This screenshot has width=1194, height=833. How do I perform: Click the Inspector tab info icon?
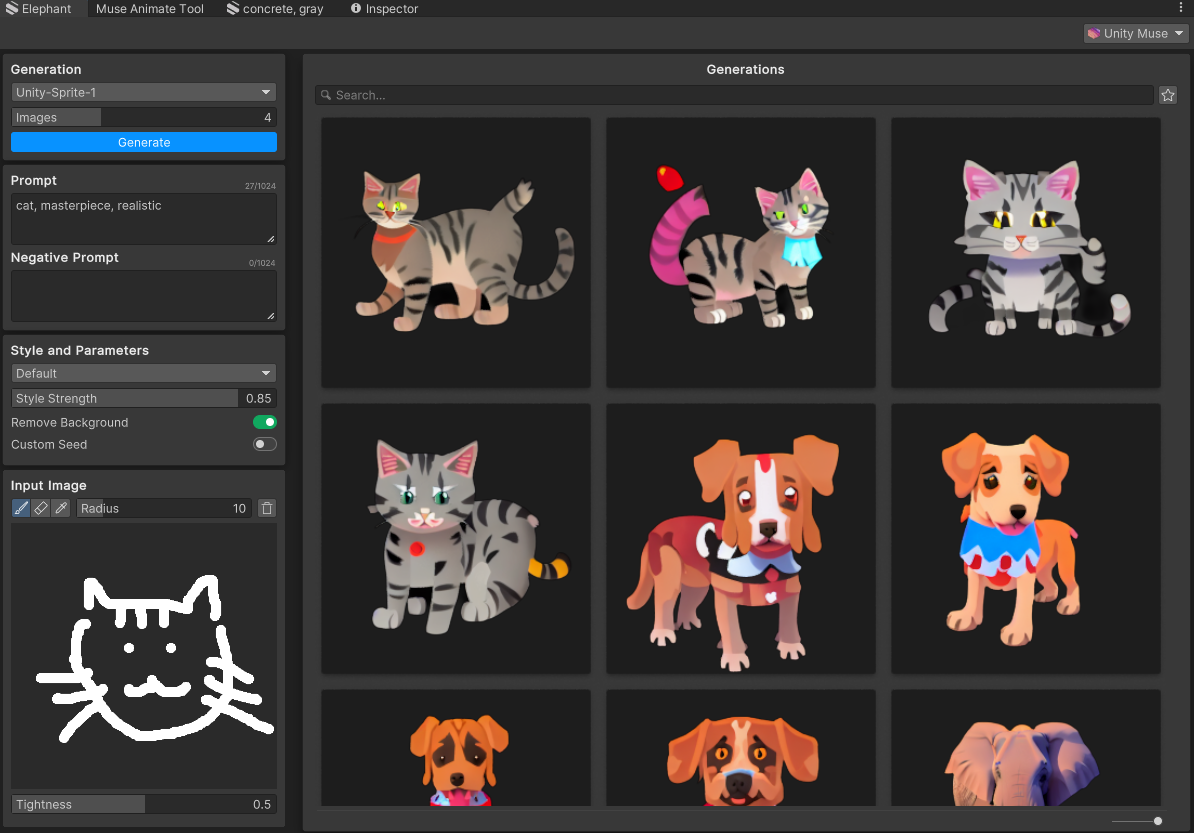356,8
